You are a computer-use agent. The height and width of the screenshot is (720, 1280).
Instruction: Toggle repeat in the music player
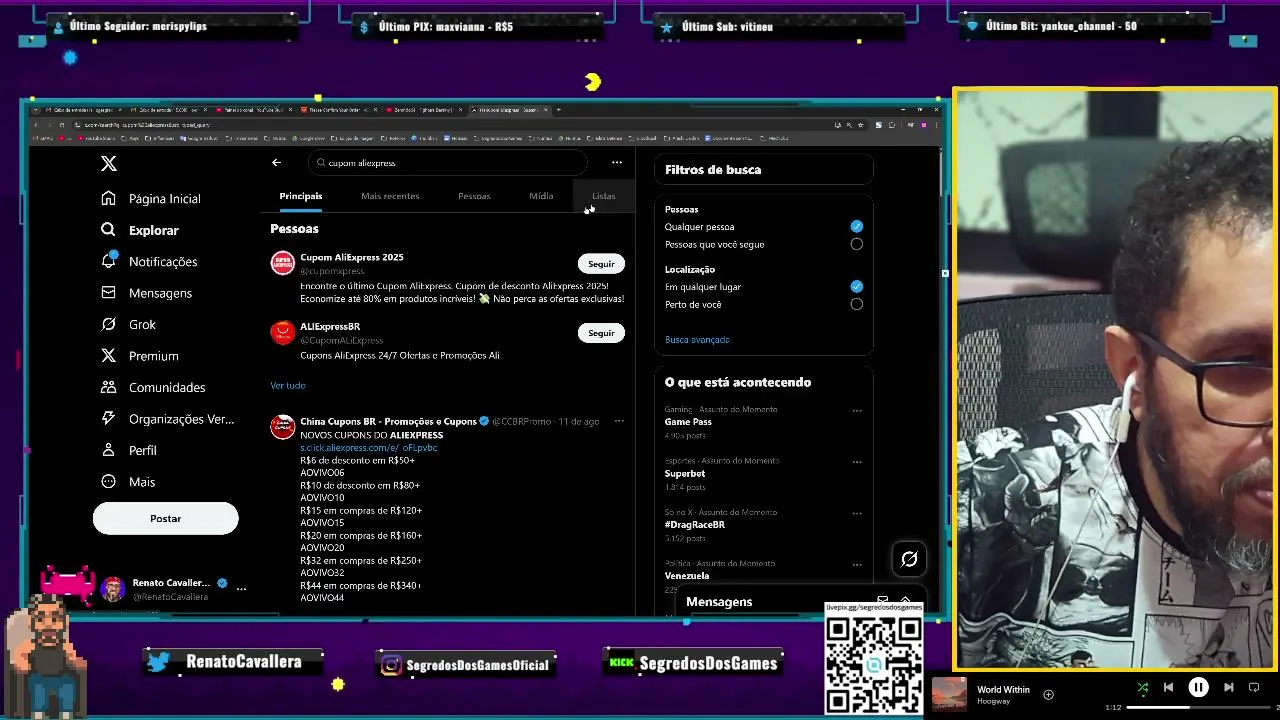pos(1254,687)
